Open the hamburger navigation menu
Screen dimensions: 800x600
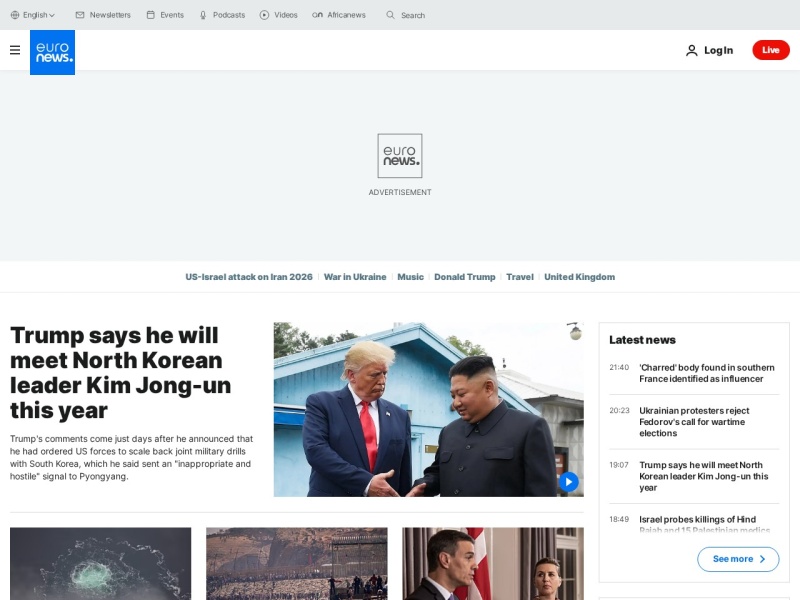coord(15,50)
